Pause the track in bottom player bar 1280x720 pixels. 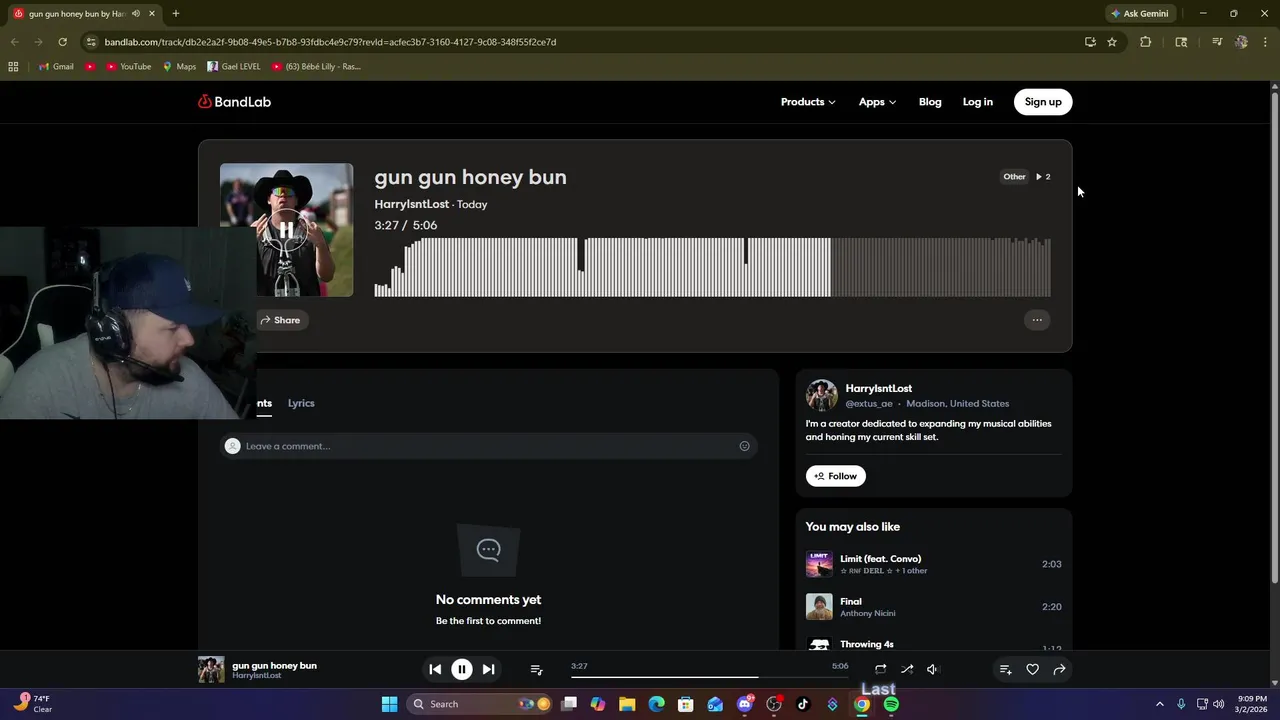pos(462,669)
